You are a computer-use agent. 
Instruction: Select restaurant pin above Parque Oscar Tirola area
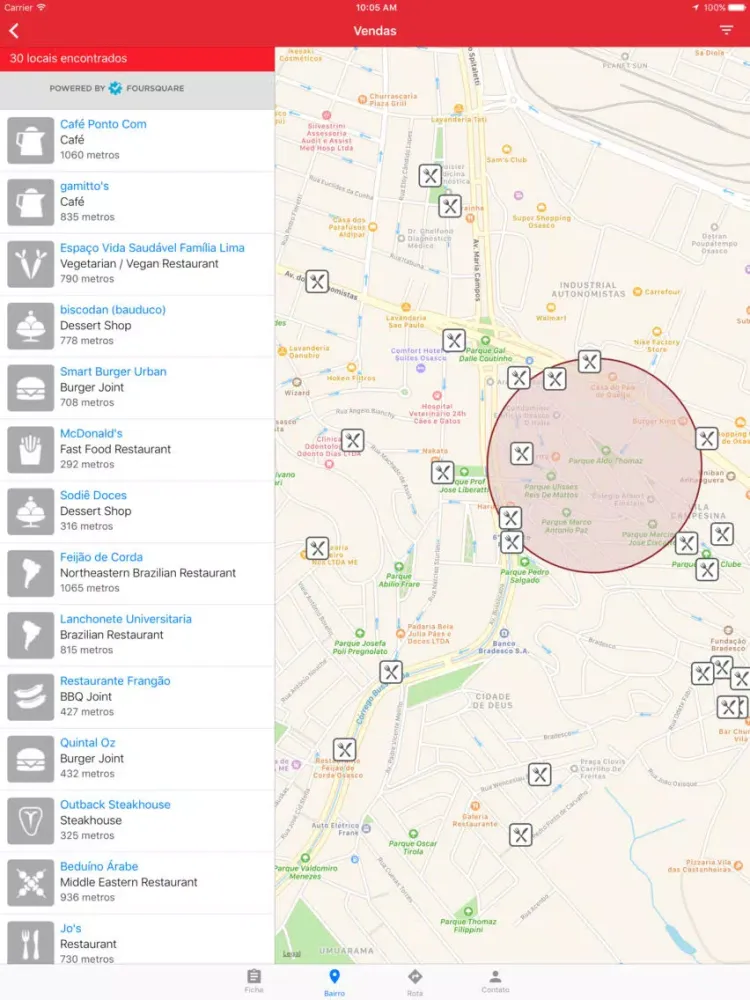520,835
